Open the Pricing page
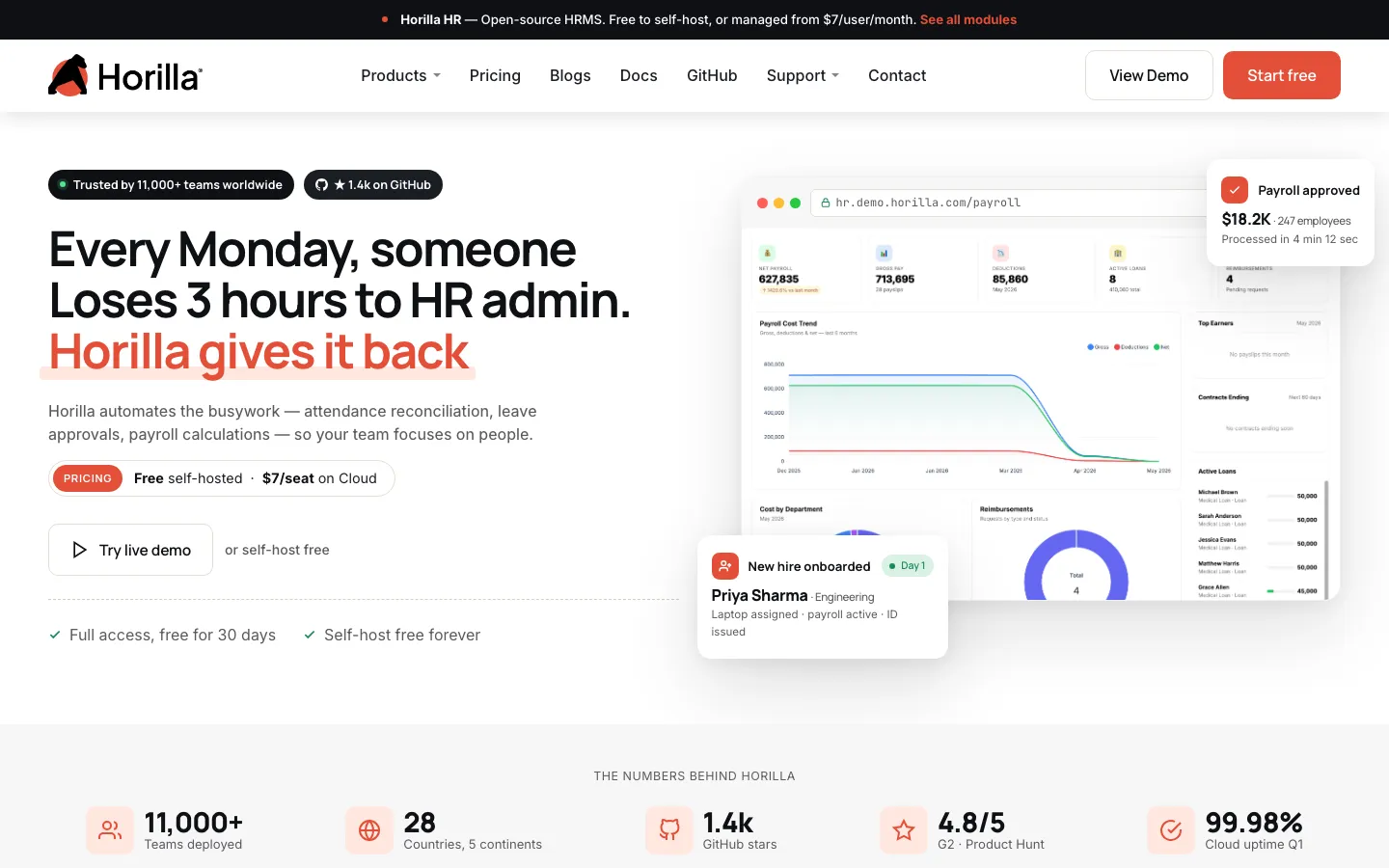1389x868 pixels. pos(495,75)
